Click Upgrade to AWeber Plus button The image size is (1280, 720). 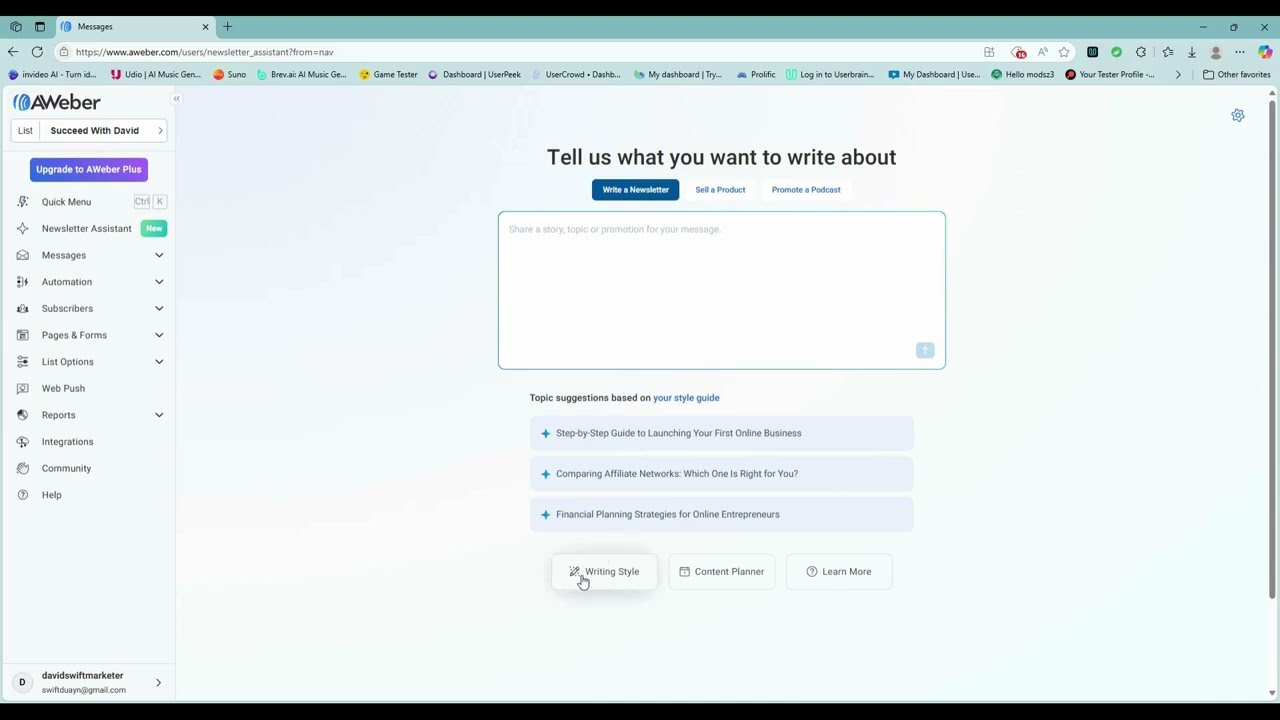[89, 170]
